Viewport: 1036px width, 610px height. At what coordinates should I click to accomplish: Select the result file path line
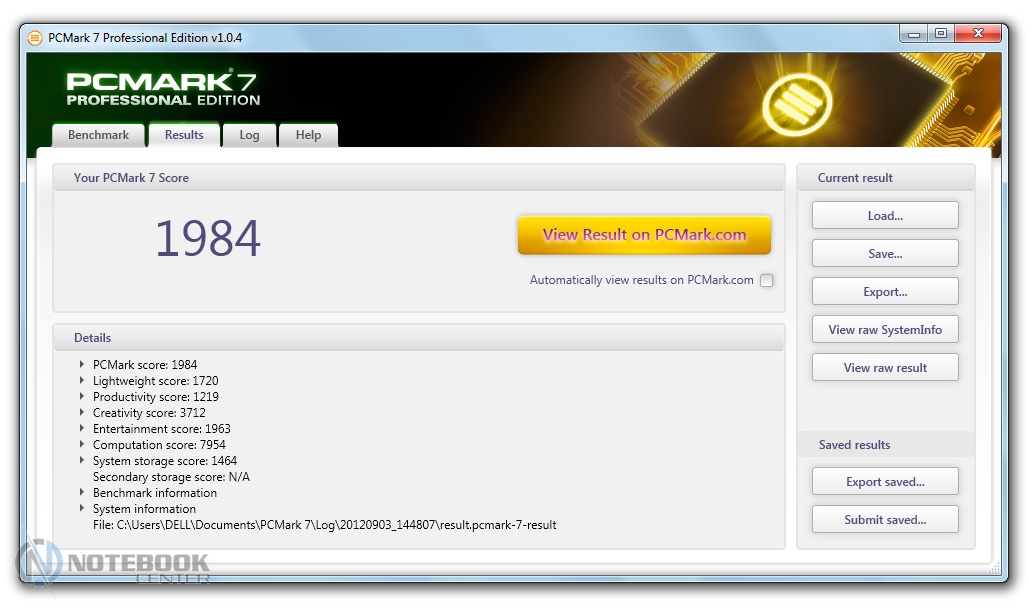click(x=324, y=525)
